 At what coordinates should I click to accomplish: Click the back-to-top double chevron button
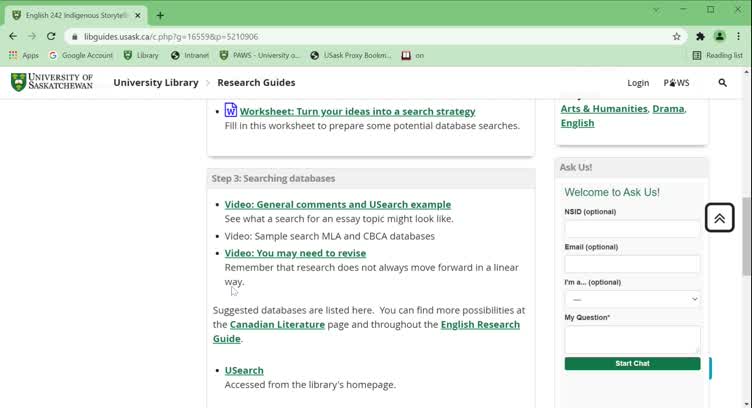click(719, 218)
